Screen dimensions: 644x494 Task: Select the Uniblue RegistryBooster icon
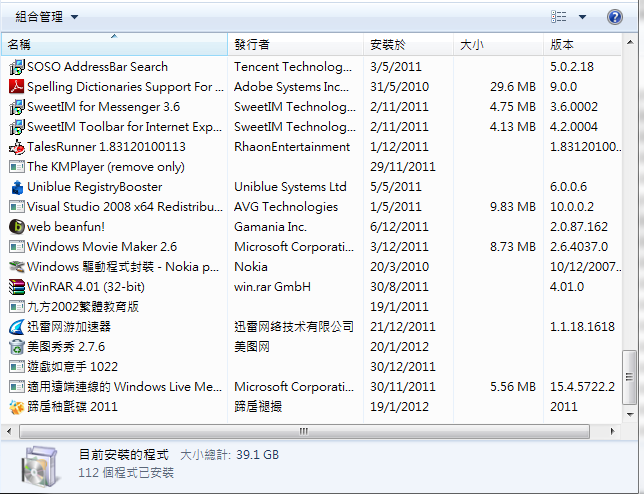[17, 187]
